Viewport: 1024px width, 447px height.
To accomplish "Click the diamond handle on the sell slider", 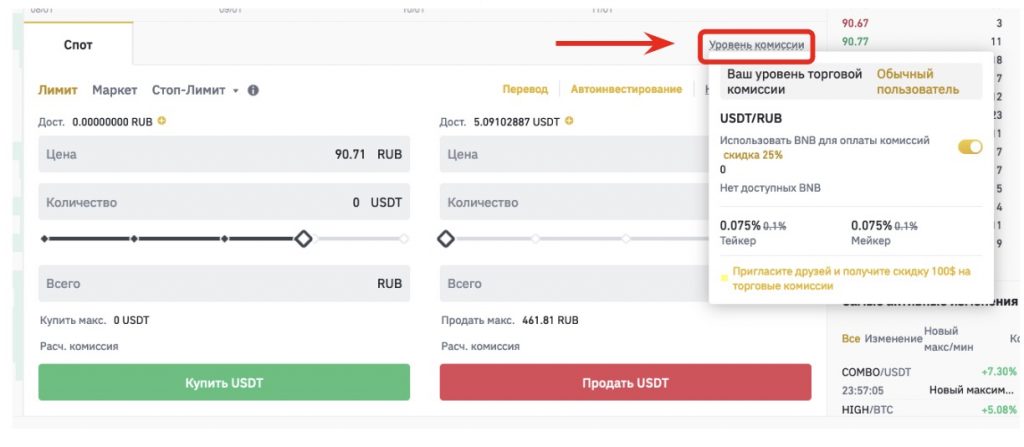I will 446,239.
